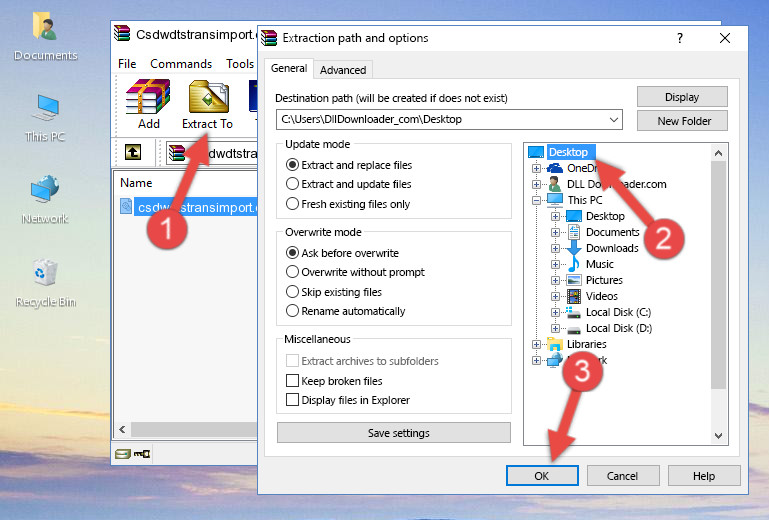Go up one folder level
The image size is (769, 520).
click(133, 152)
